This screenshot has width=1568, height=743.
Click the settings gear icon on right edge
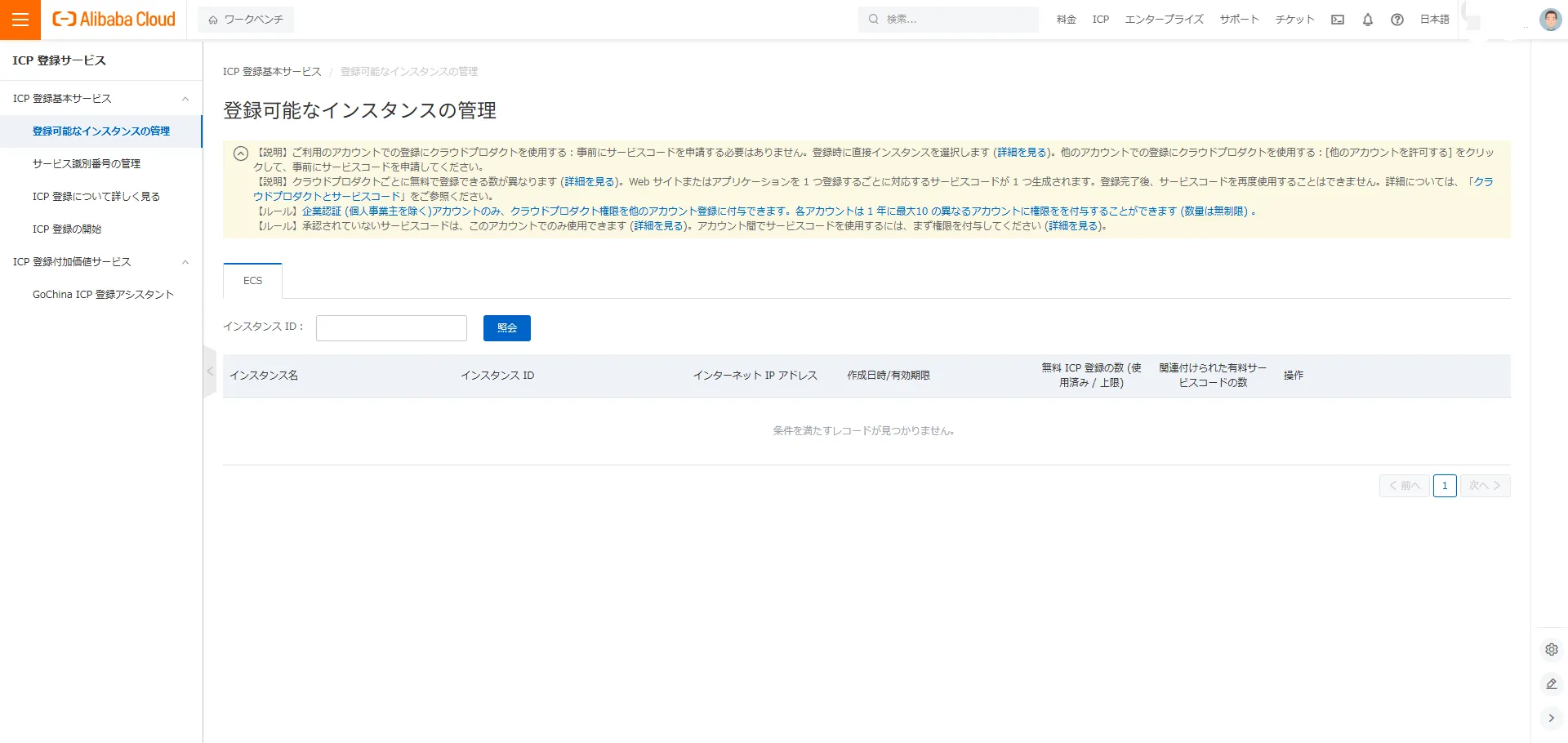point(1552,649)
